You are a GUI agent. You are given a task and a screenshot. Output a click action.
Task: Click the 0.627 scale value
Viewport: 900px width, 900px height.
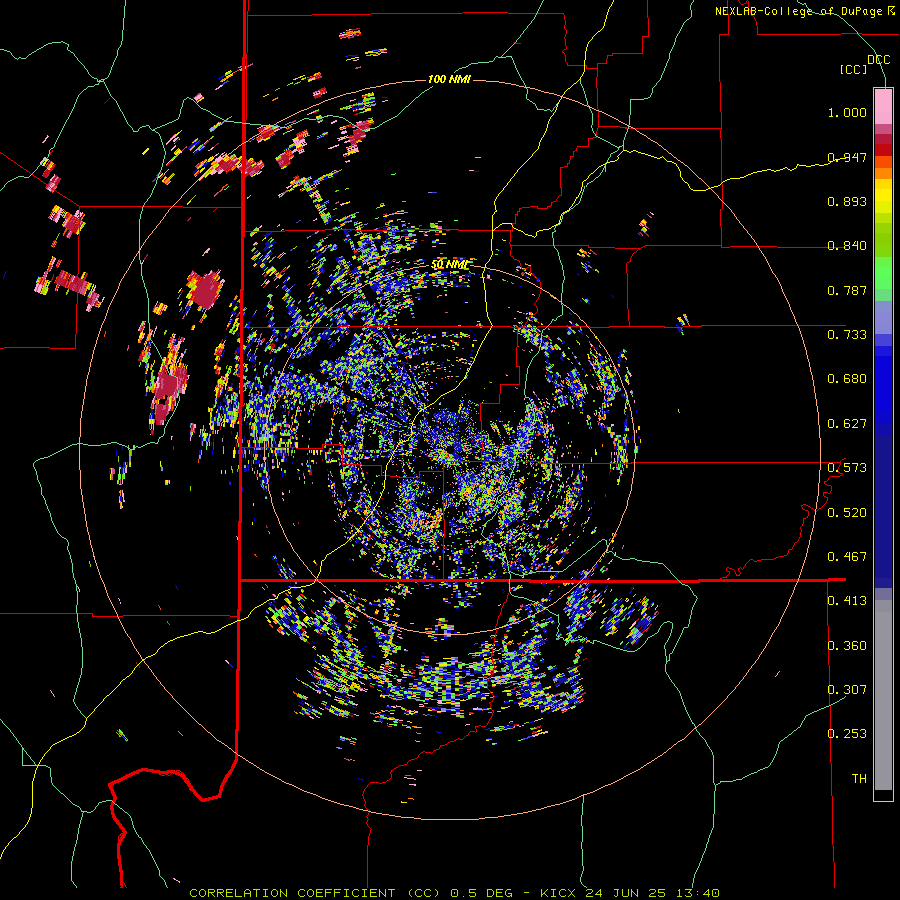click(x=847, y=424)
